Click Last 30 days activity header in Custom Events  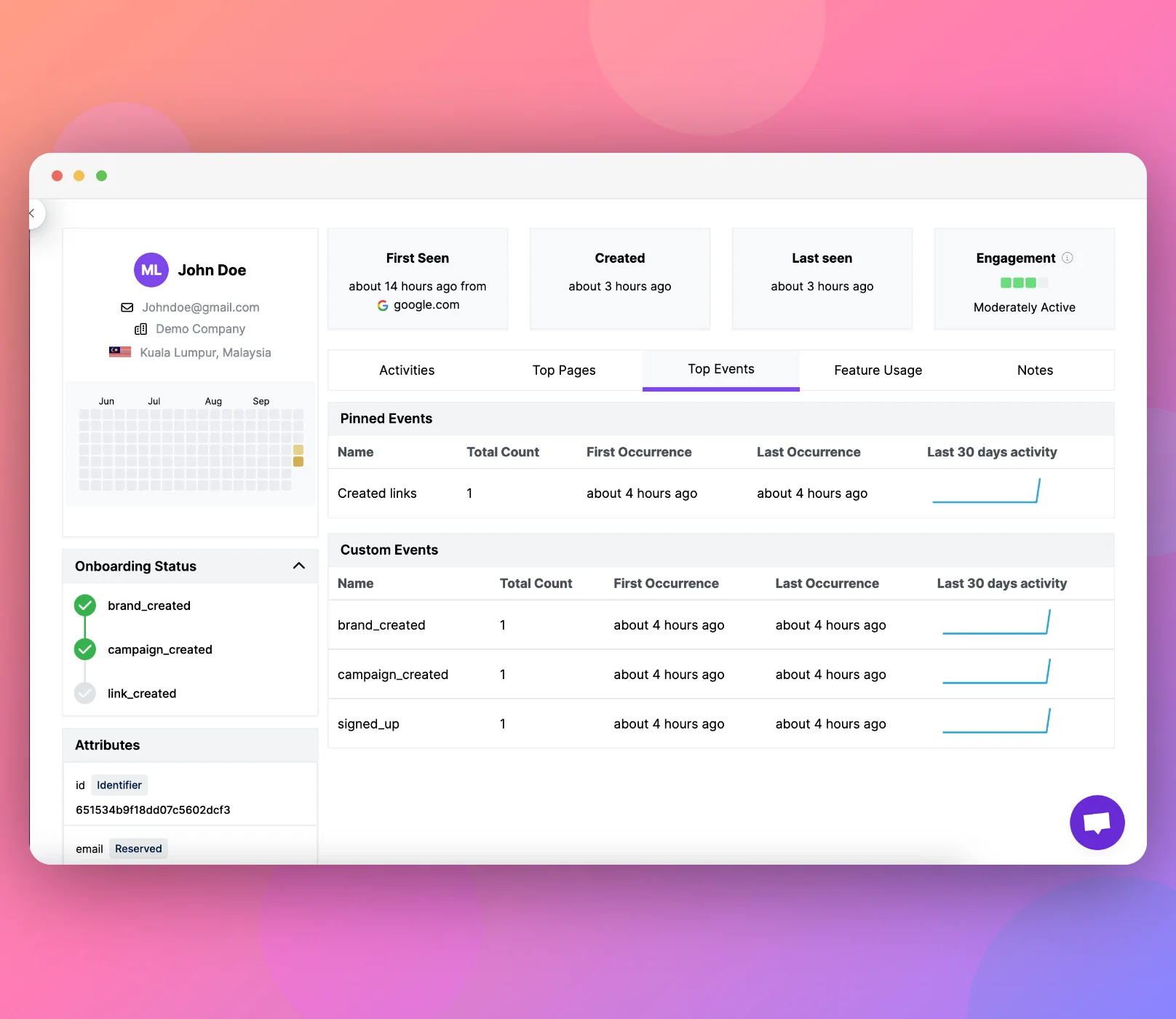tap(1002, 583)
